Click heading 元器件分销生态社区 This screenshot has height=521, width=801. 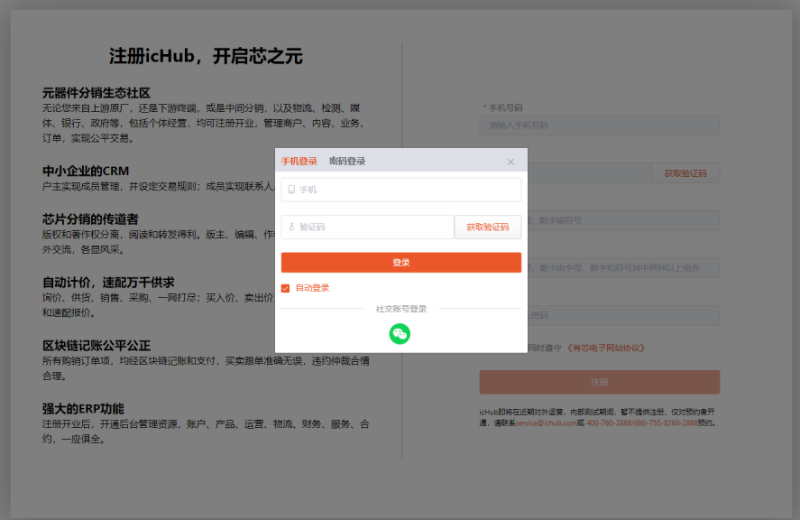click(x=96, y=93)
